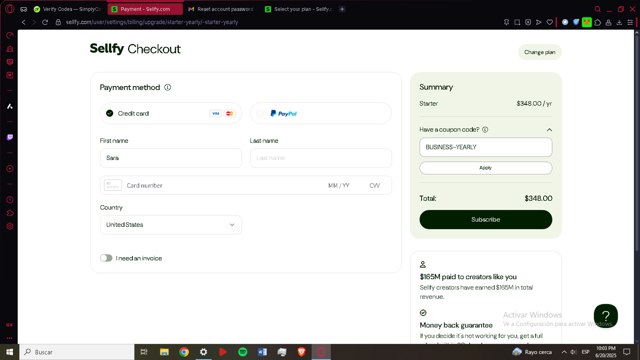Toggle the "I need an invoice" switch
Screen dimensions: 640x360
pos(106,258)
